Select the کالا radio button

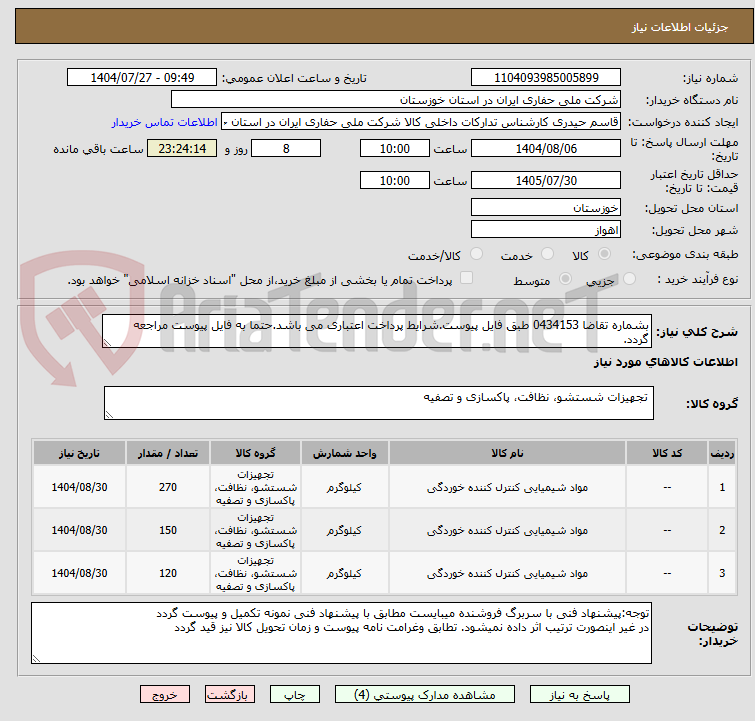(x=604, y=254)
